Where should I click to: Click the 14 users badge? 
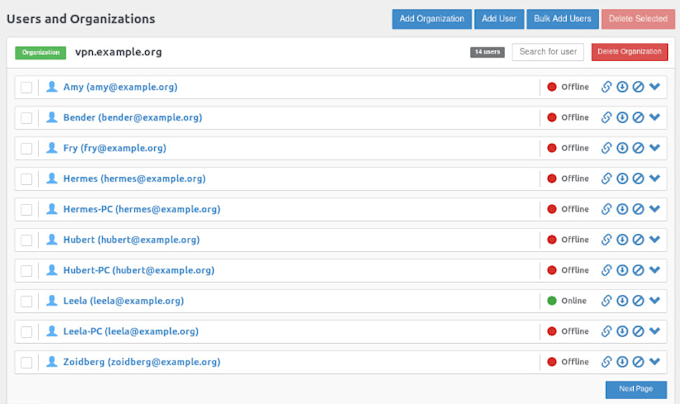click(x=487, y=52)
